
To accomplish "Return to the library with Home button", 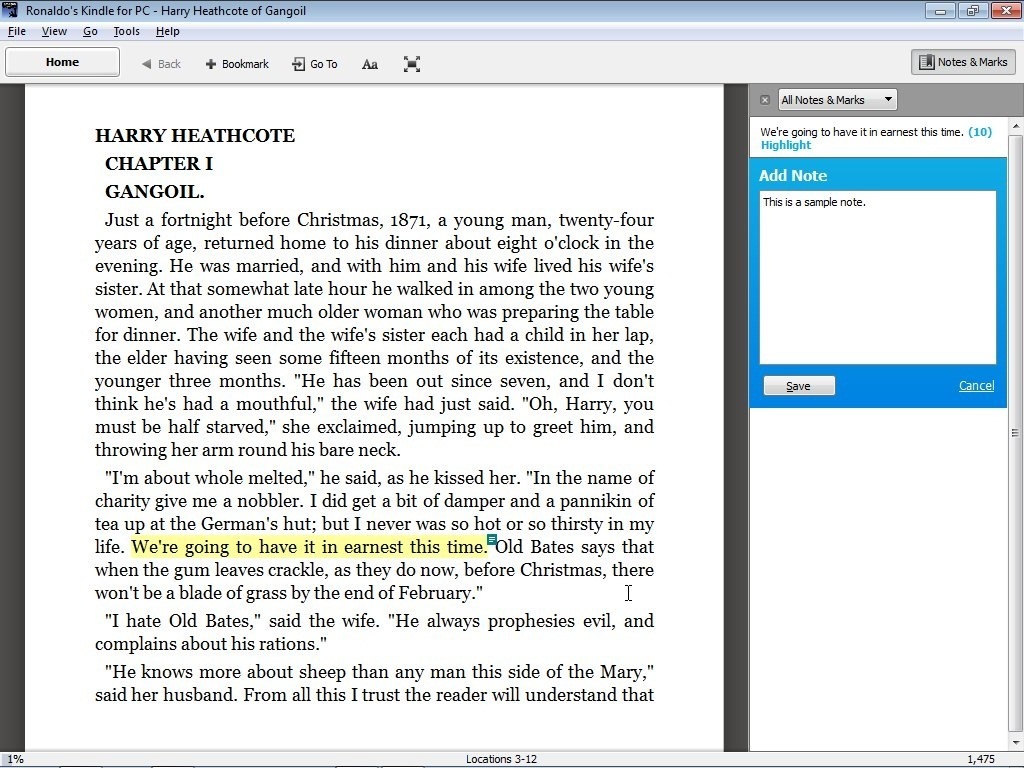I will 62,61.
